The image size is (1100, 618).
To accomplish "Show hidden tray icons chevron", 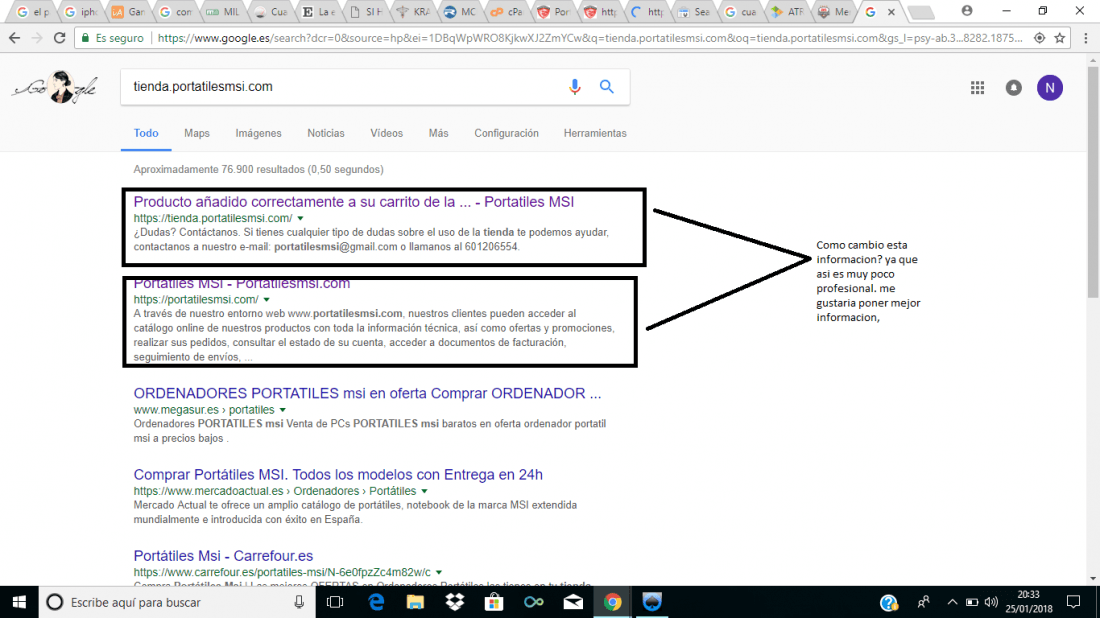I will pyautogui.click(x=952, y=602).
